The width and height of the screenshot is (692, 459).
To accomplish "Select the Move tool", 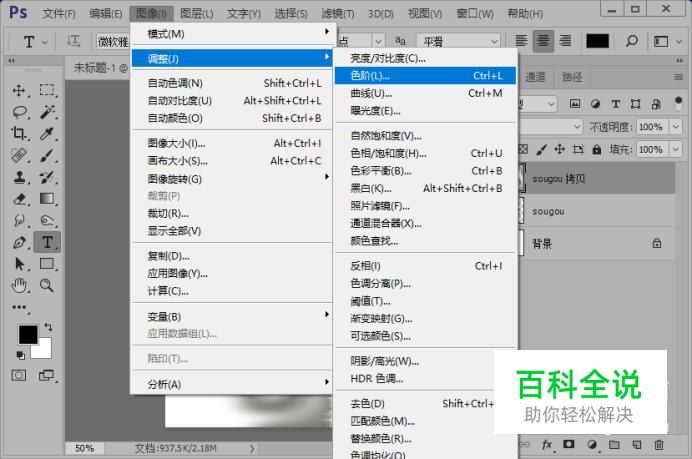I will point(19,91).
